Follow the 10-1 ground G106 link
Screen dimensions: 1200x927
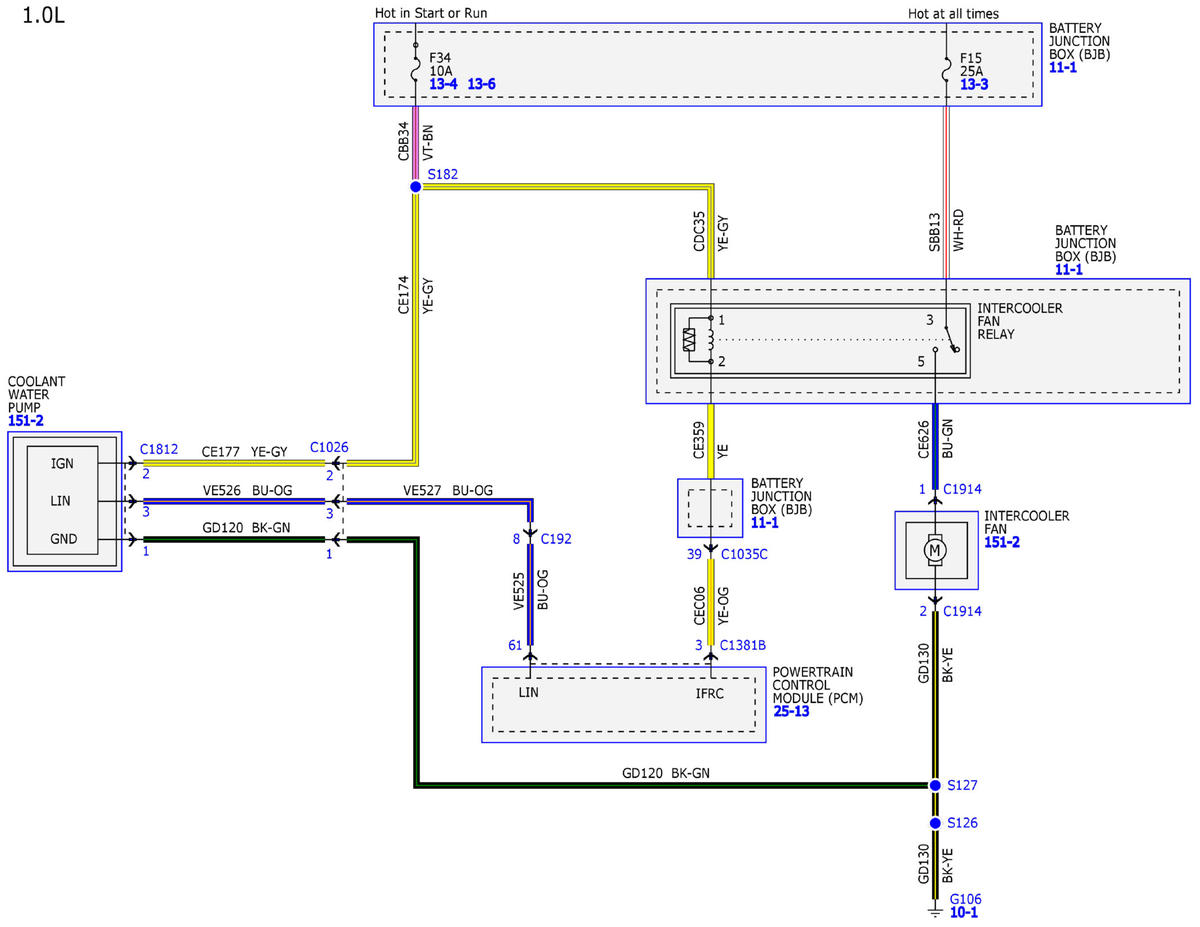pyautogui.click(x=965, y=914)
